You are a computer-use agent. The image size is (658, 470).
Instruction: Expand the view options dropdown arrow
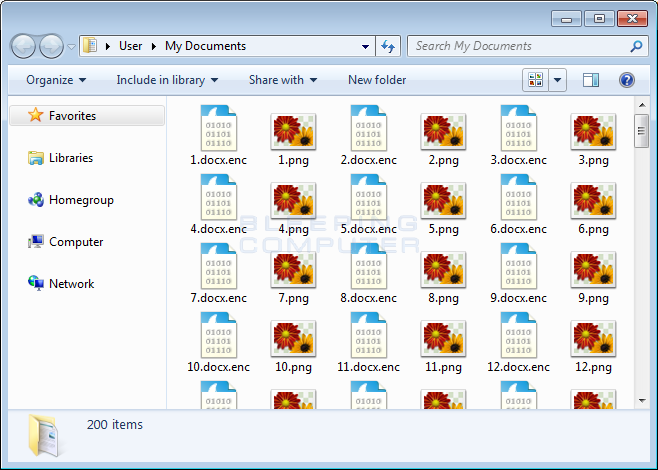(x=557, y=80)
